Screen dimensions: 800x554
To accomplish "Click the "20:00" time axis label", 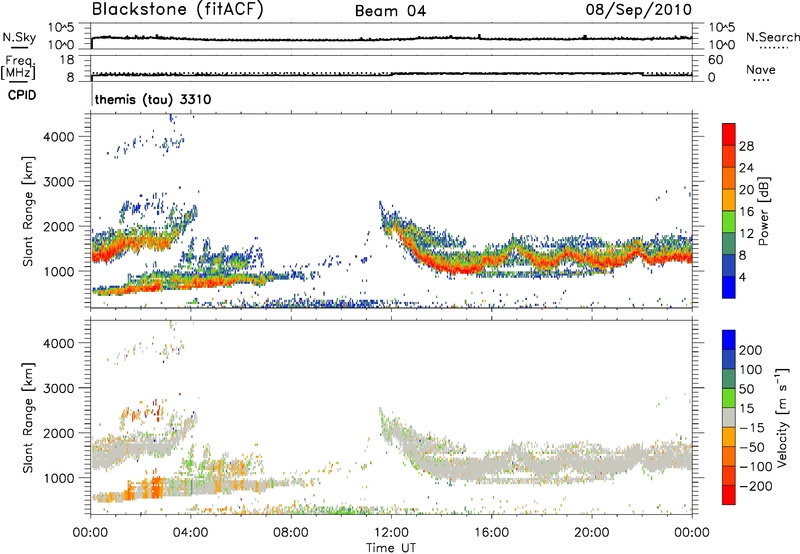I will point(591,533).
